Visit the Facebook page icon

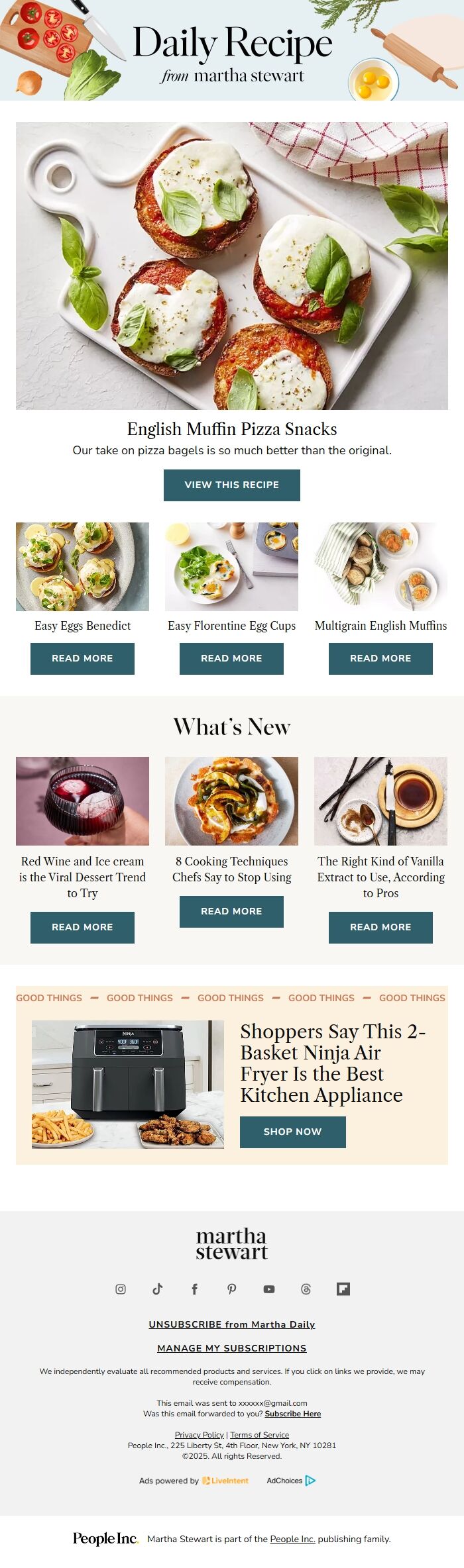(x=194, y=1289)
